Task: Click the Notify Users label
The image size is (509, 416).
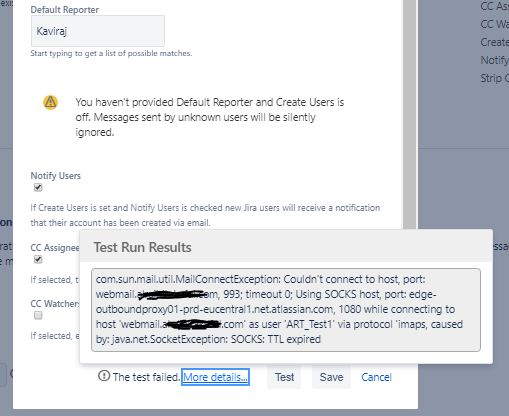Action: [x=56, y=176]
